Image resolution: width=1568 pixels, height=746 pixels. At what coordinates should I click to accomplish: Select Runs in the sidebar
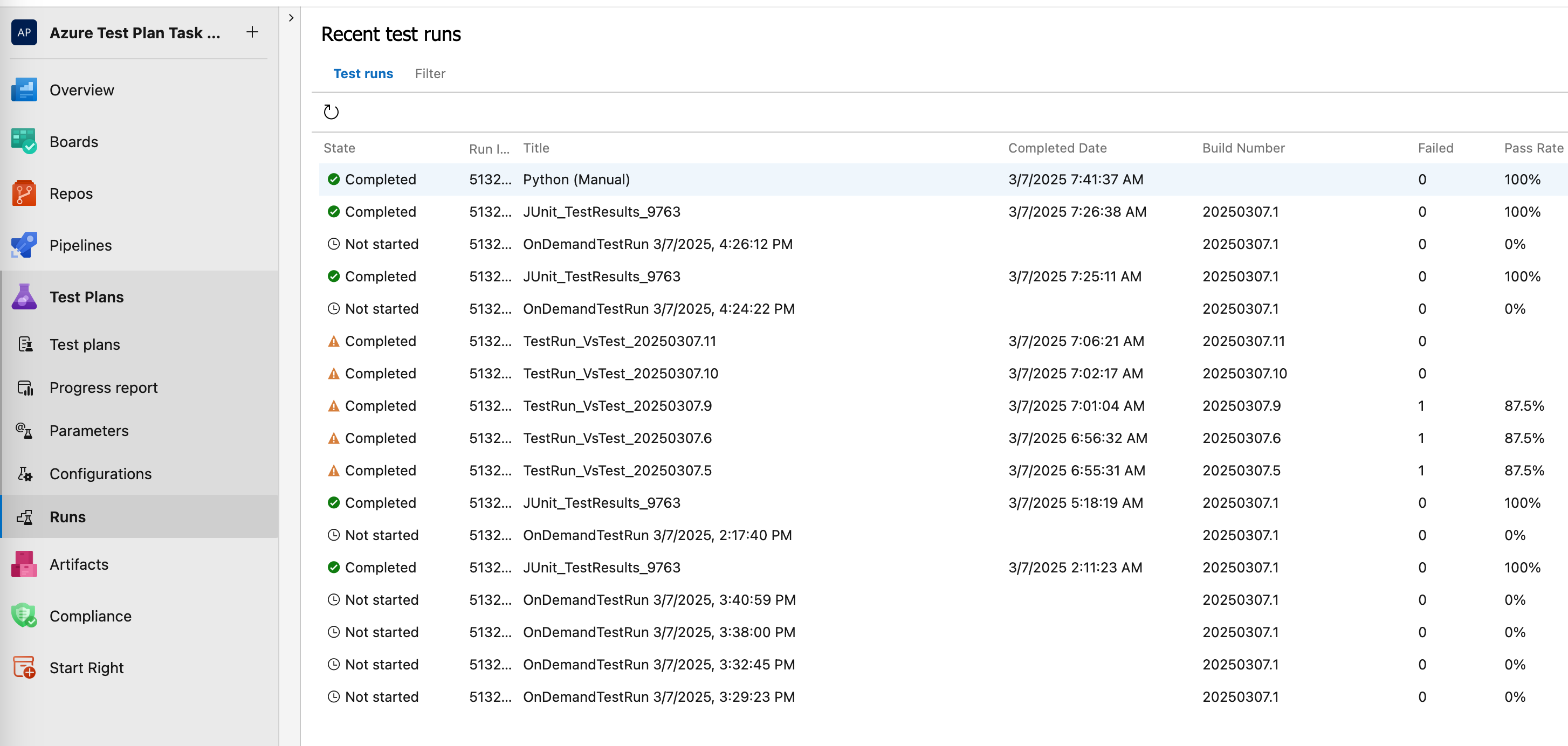click(x=67, y=516)
